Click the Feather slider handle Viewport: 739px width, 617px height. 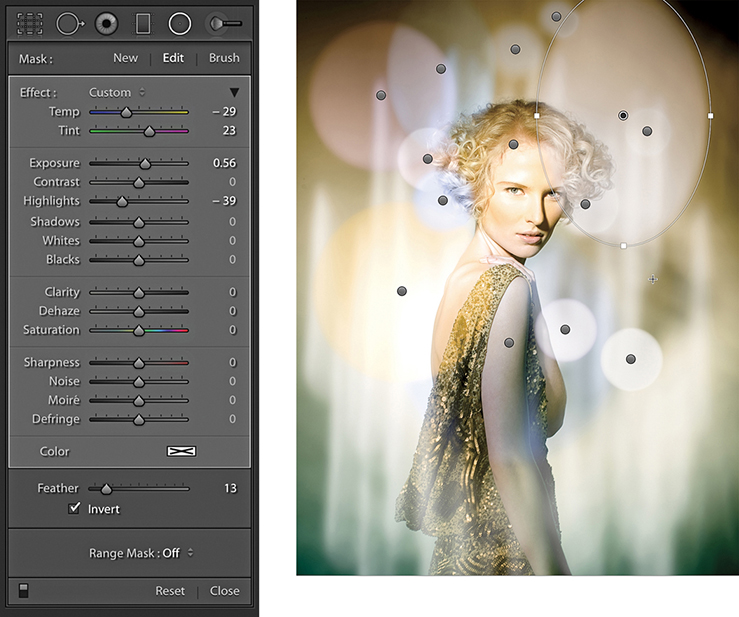point(106,488)
